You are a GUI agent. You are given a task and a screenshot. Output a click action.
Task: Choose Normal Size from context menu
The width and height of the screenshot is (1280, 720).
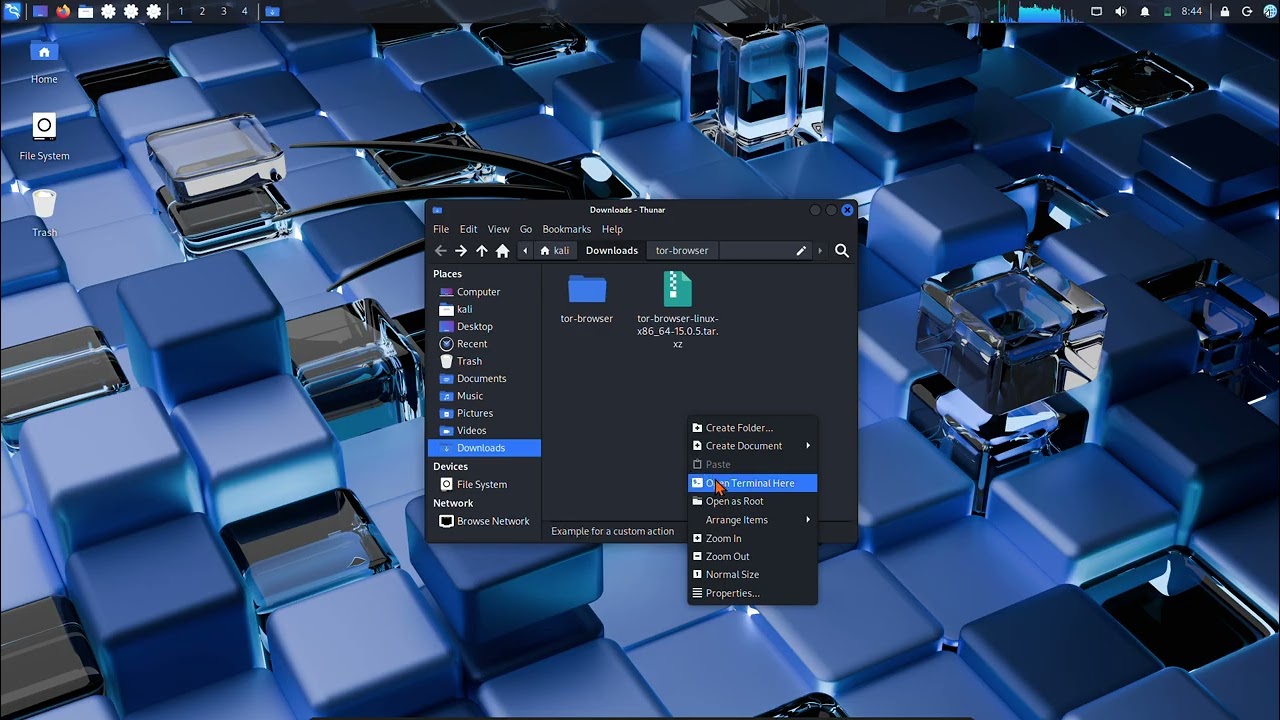(x=753, y=575)
